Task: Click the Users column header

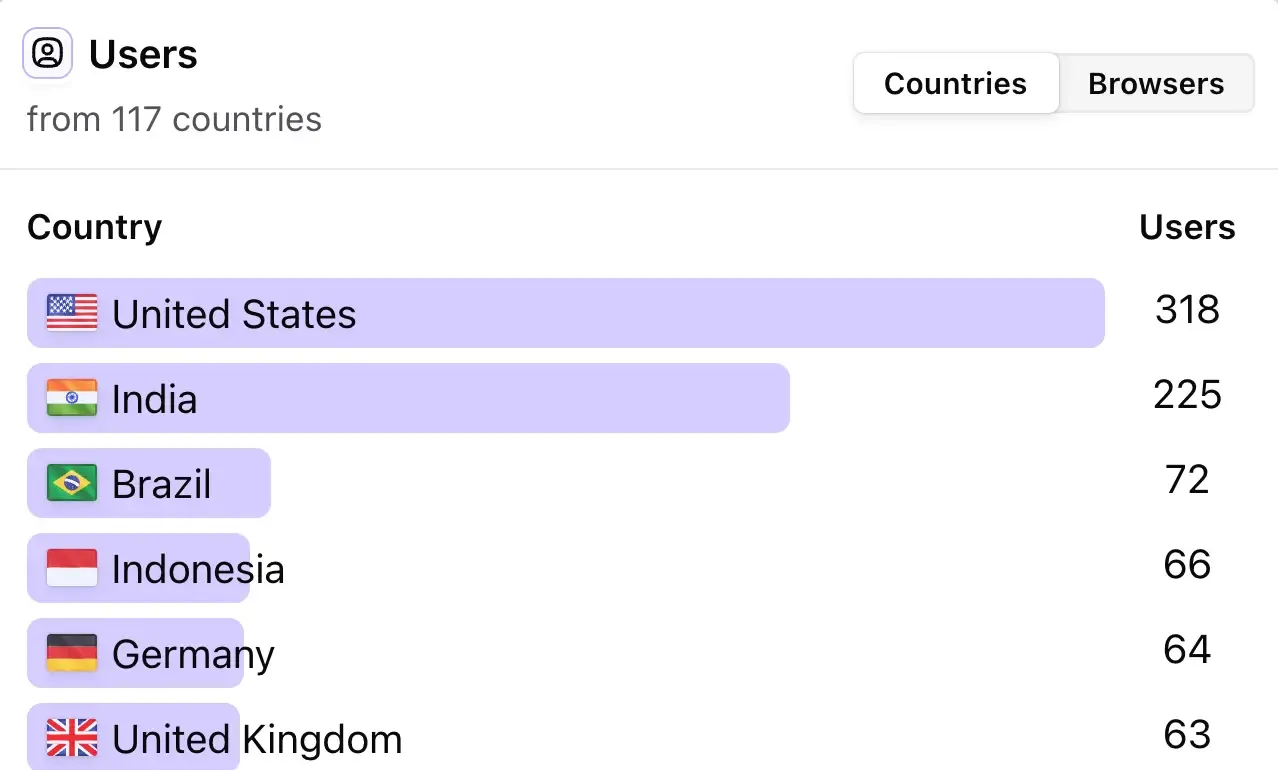Action: (1186, 227)
